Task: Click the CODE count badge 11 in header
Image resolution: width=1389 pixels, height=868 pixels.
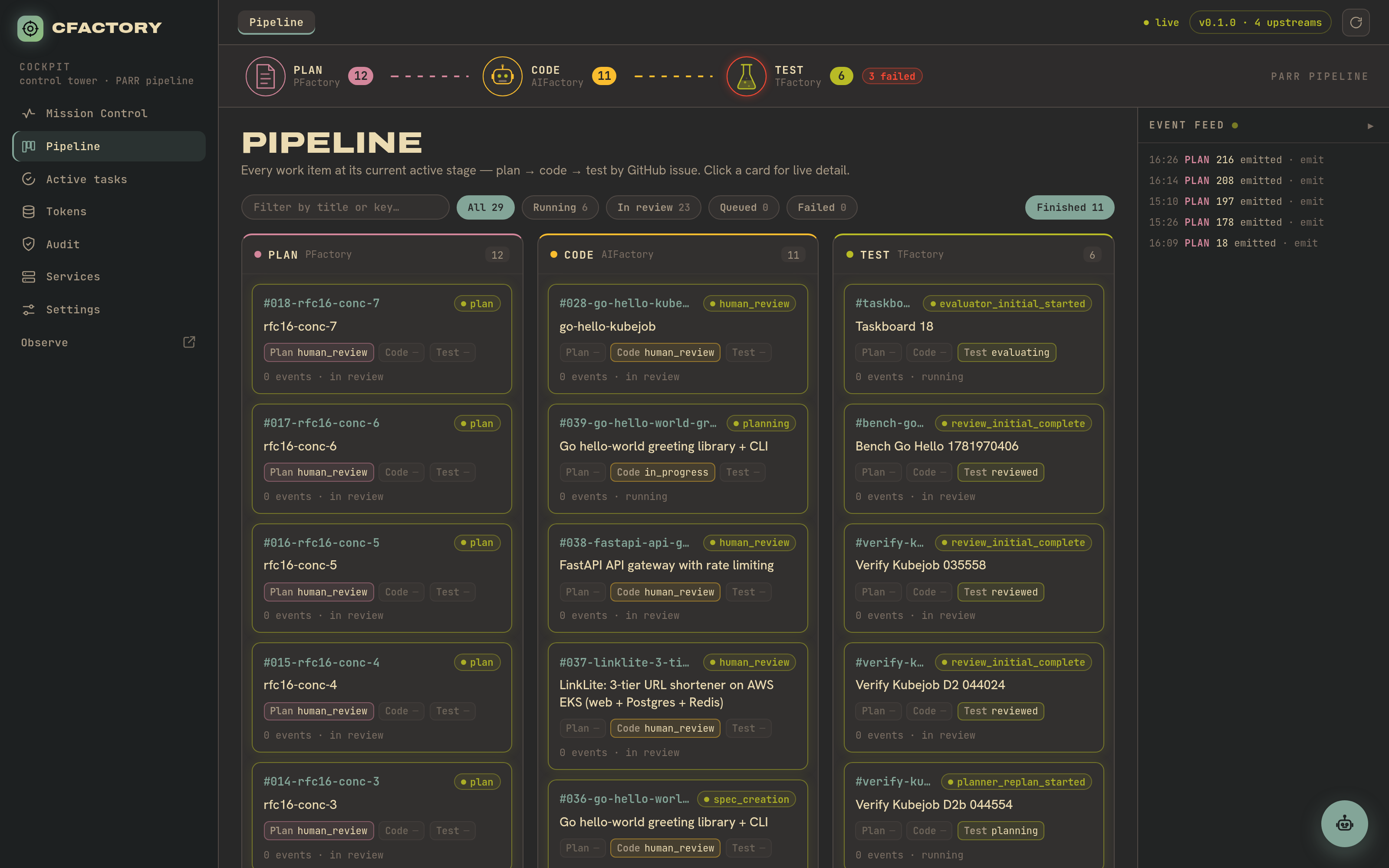Action: tap(604, 76)
